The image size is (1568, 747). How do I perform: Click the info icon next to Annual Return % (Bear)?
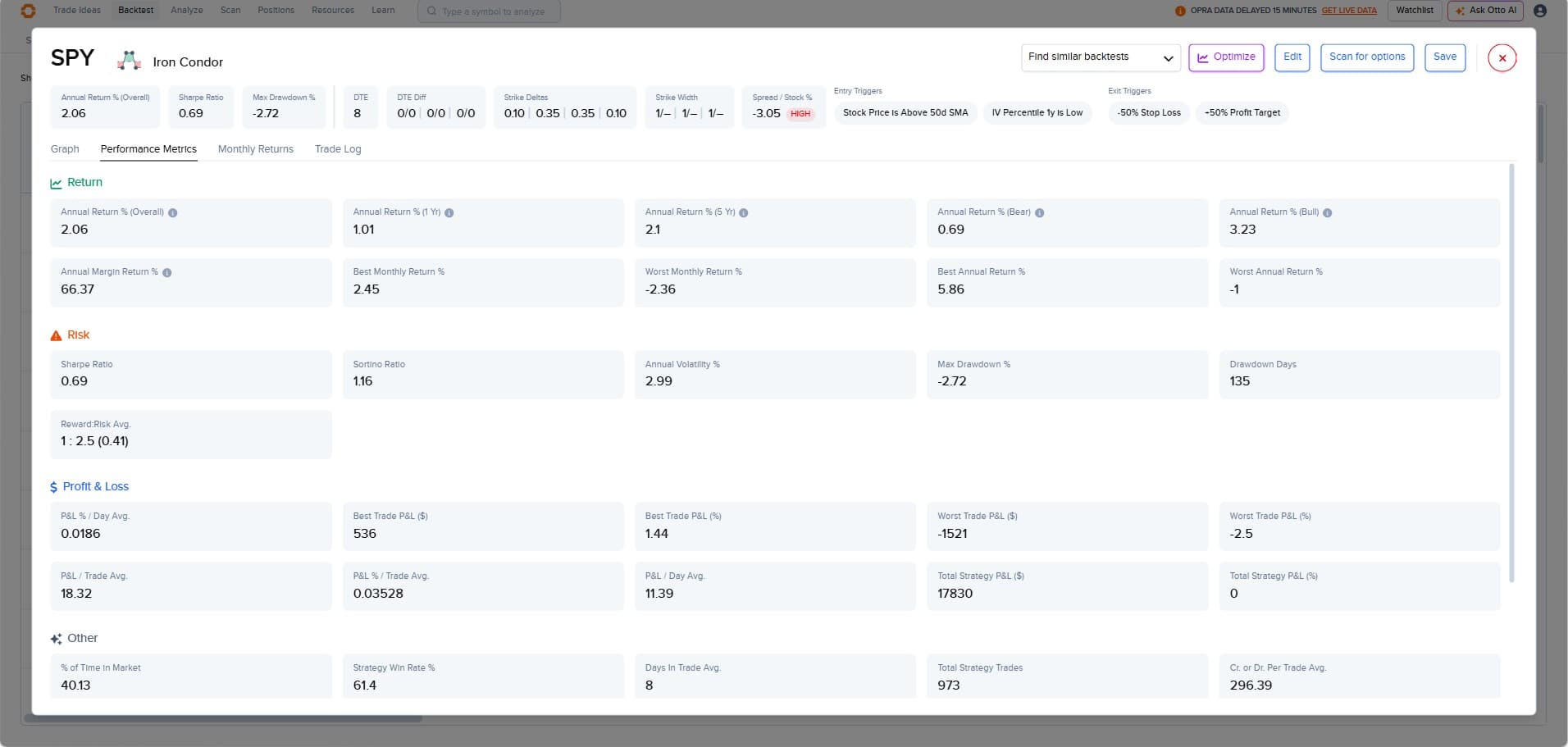click(1040, 212)
